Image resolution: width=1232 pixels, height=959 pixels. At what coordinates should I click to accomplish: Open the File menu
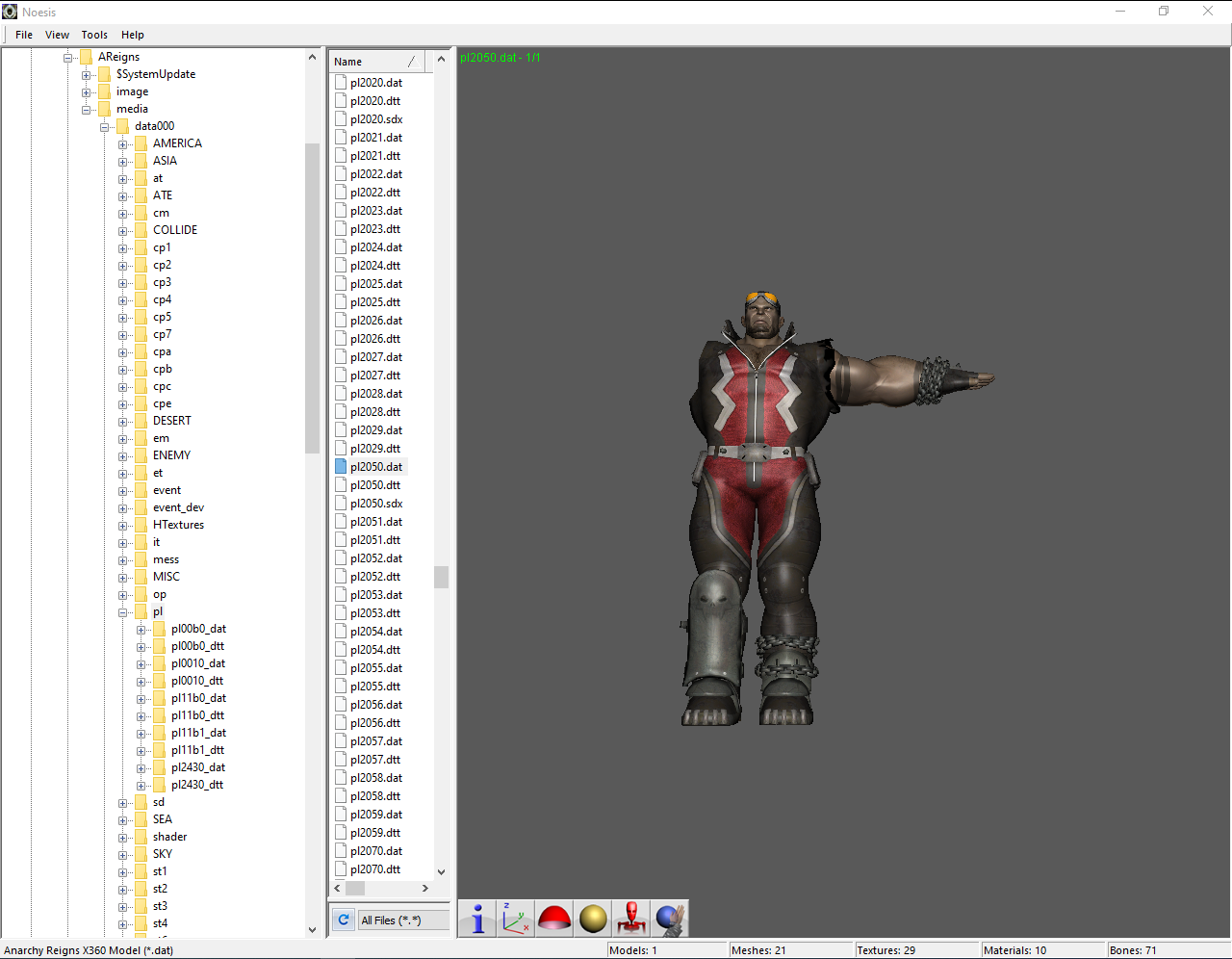[x=24, y=35]
